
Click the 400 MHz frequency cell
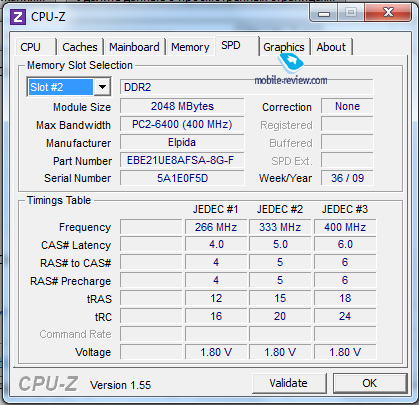tap(345, 227)
